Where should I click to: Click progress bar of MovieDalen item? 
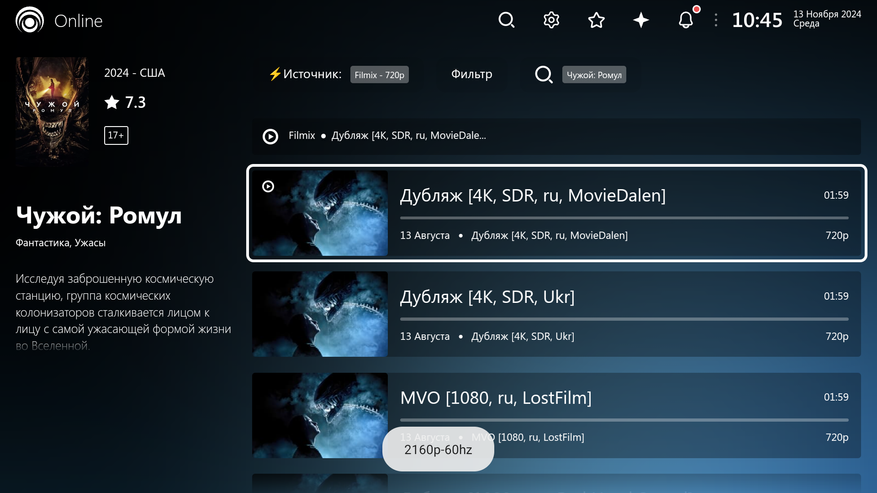(624, 218)
